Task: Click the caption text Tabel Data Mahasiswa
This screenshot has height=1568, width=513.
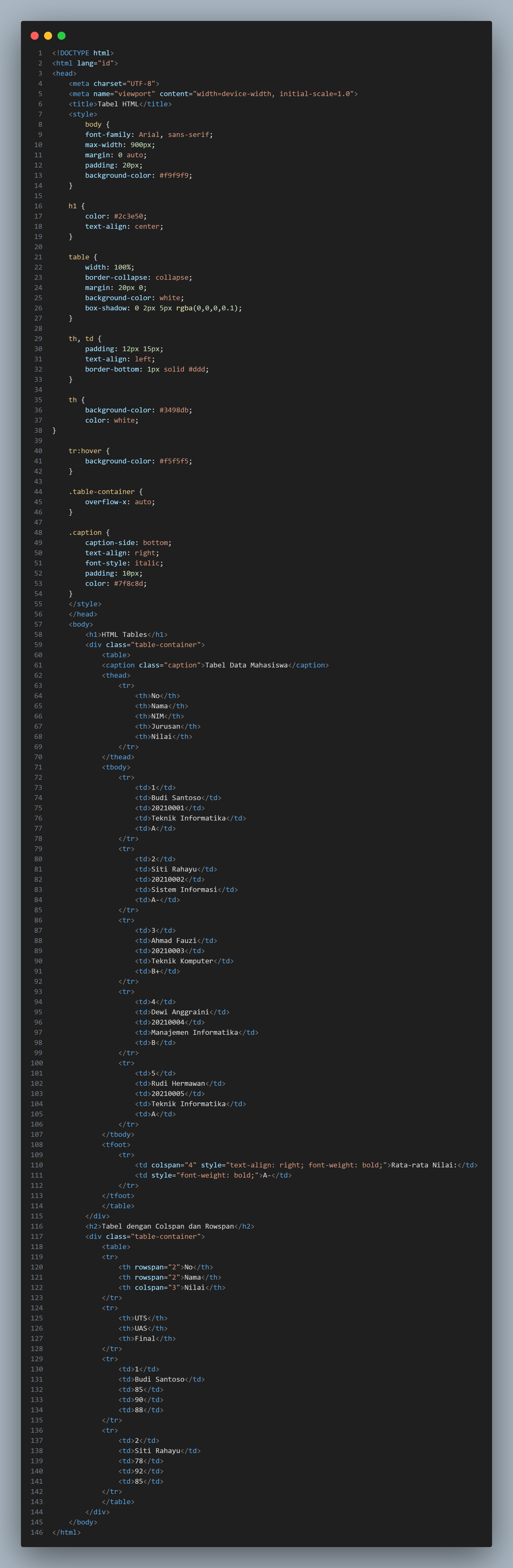Action: [246, 665]
